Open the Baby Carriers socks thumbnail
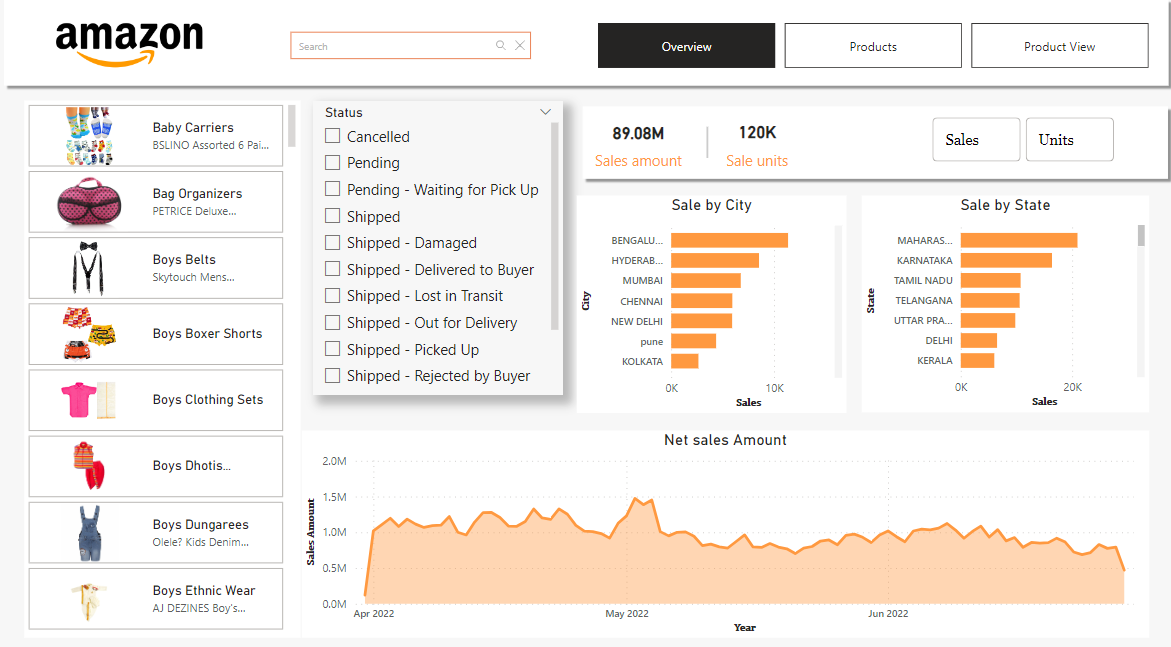 tap(89, 136)
